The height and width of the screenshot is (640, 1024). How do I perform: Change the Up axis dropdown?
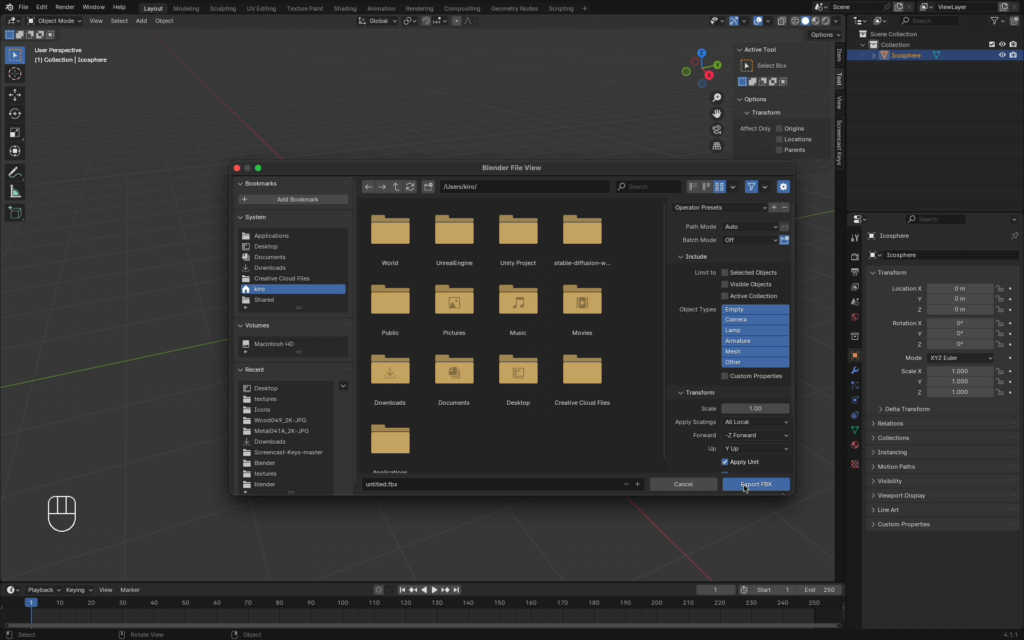(x=756, y=449)
